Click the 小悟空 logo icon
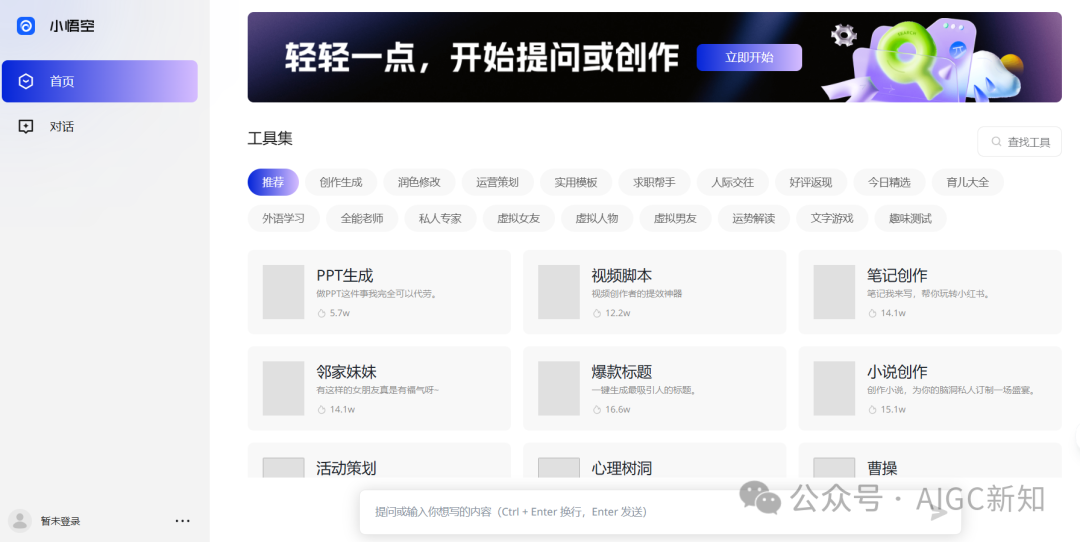This screenshot has width=1080, height=542. click(x=26, y=26)
